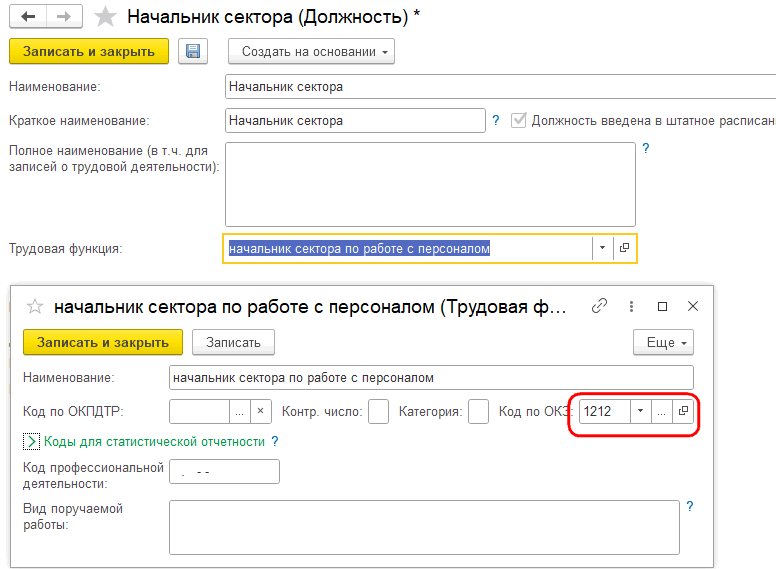Select Код по ОКЗ via ellipsis button
776x569 pixels.
pyautogui.click(x=662, y=411)
